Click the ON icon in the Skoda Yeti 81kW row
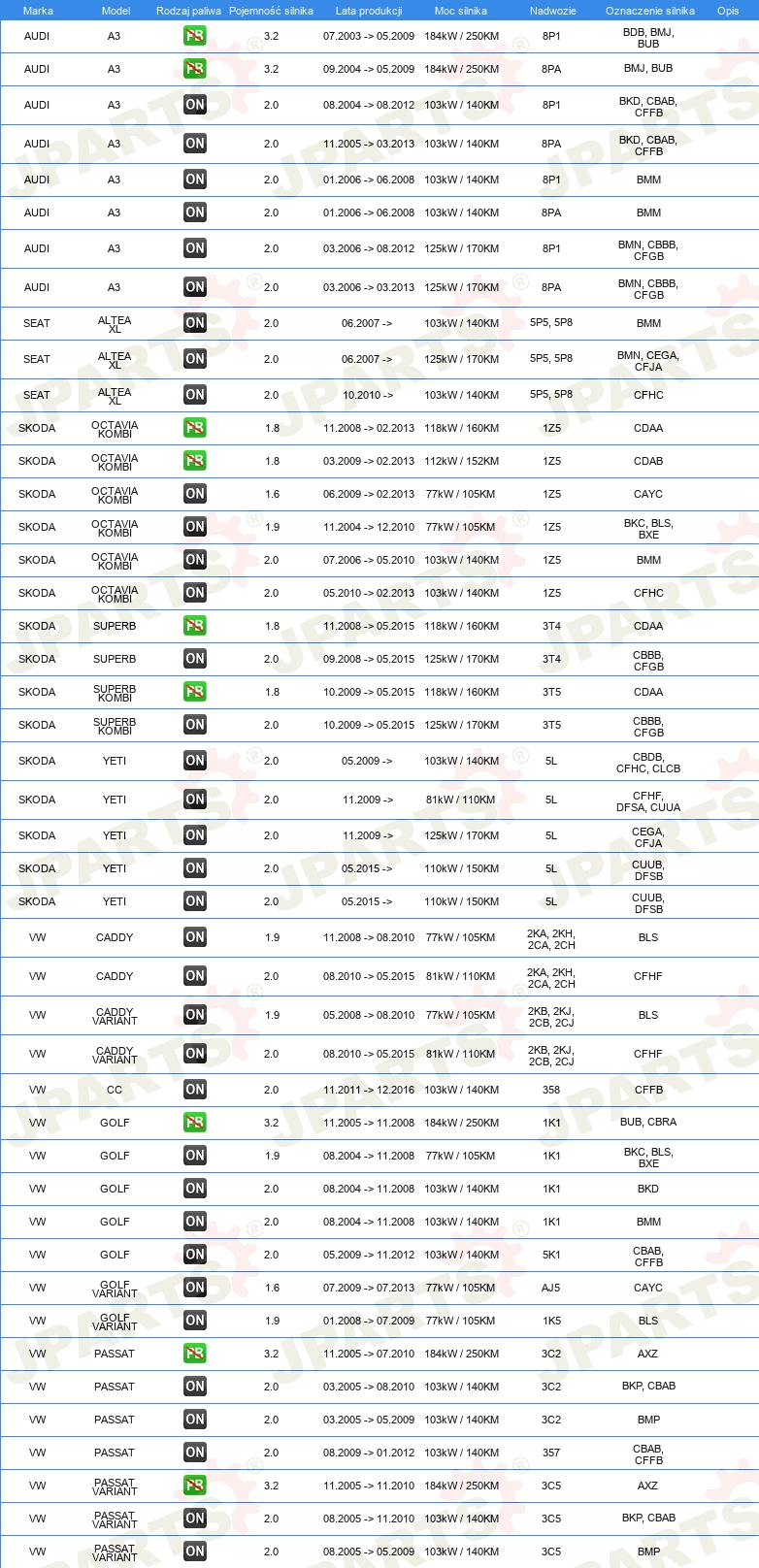Screen dimensions: 759x1568 tap(195, 800)
